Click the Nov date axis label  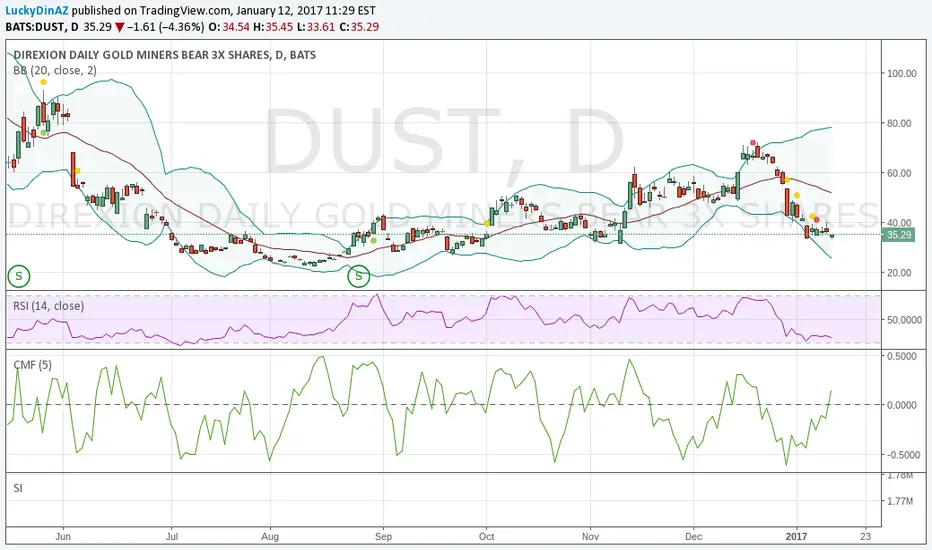pos(590,536)
